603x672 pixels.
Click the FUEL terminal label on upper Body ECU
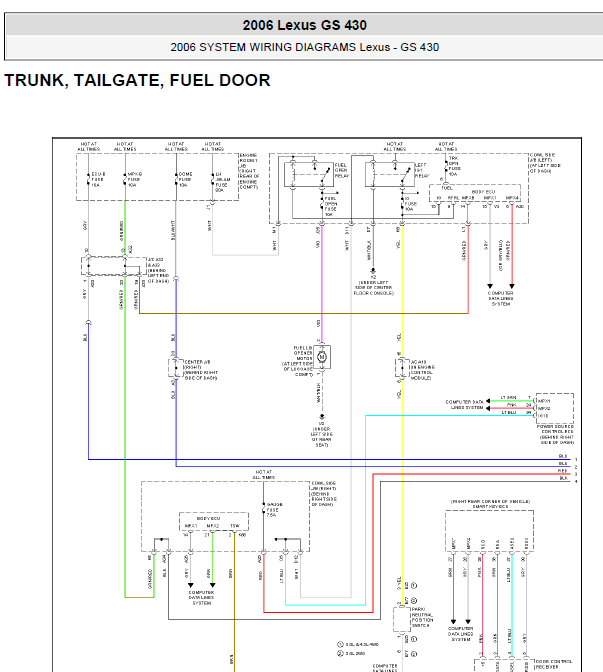point(447,188)
